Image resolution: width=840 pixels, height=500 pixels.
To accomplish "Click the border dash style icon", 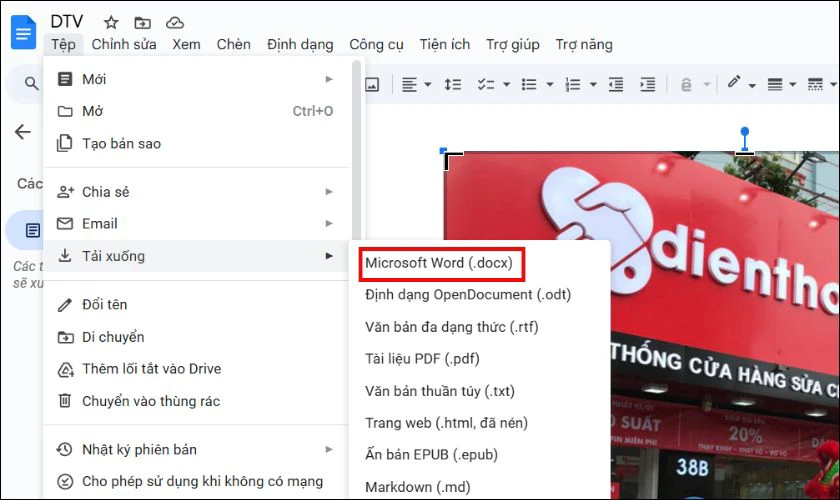I will (815, 84).
